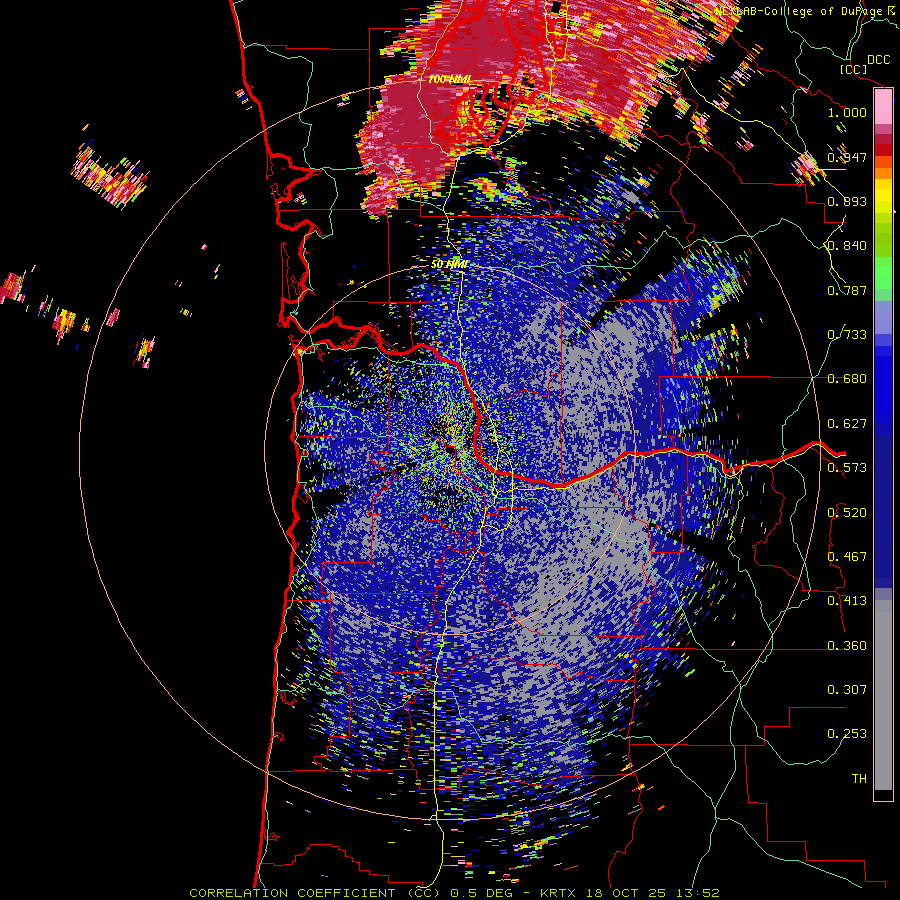Screen dimensions: 900x900
Task: Click the 0.733 color scale value
Action: pyautogui.click(x=847, y=335)
